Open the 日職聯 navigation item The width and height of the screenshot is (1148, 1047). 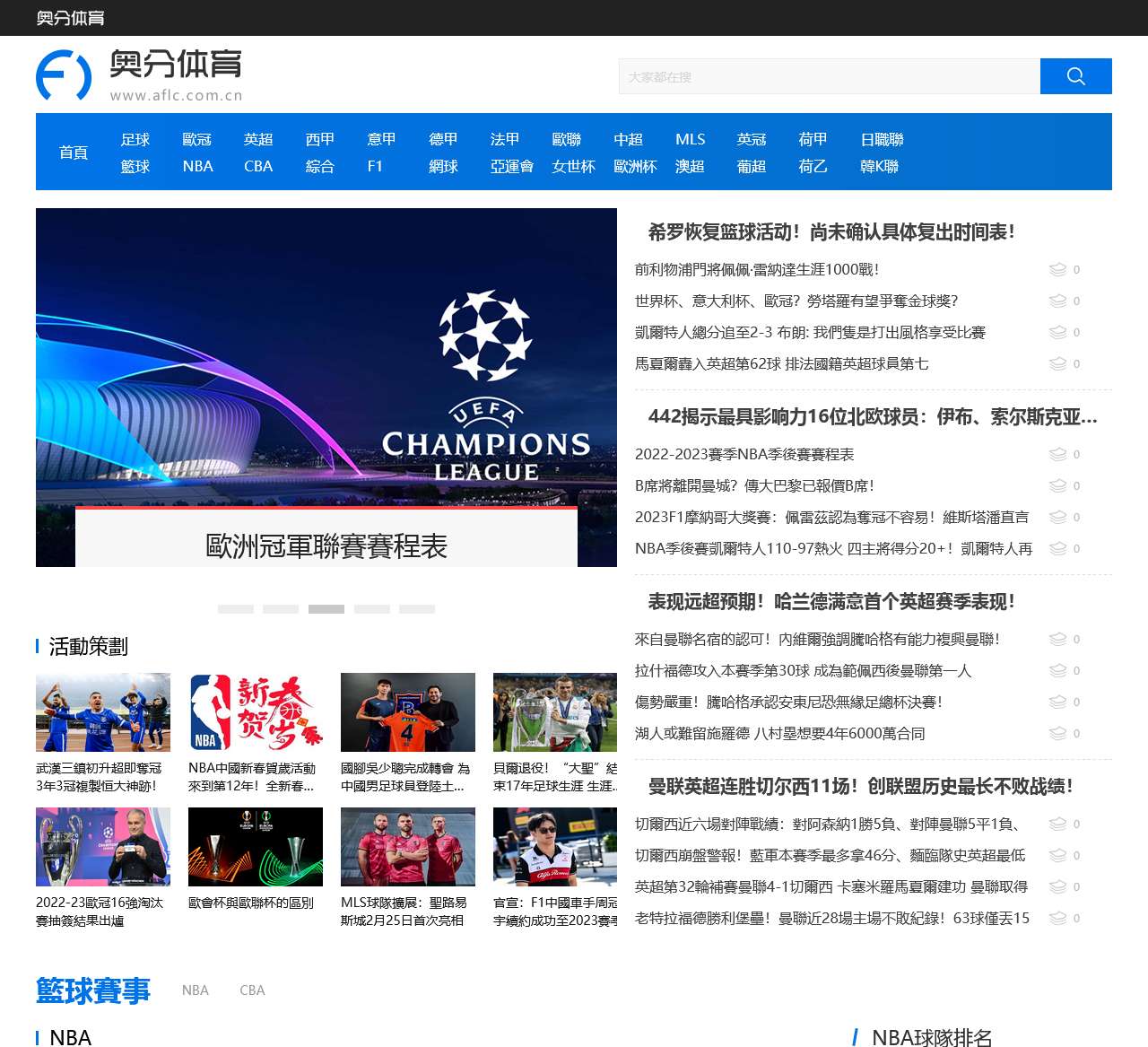[x=882, y=139]
